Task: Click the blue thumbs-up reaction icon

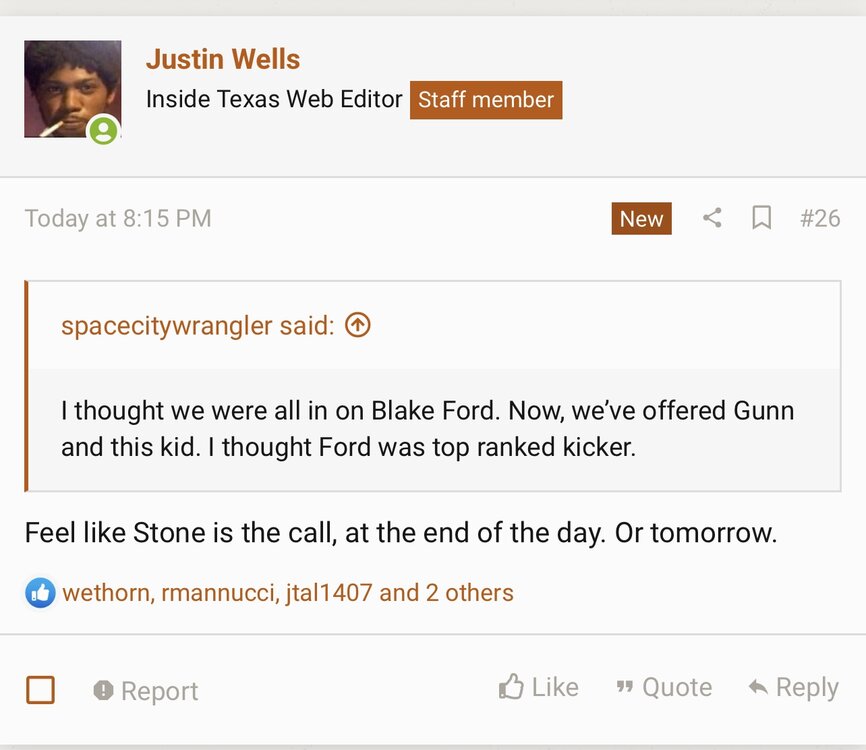Action: pos(40,592)
